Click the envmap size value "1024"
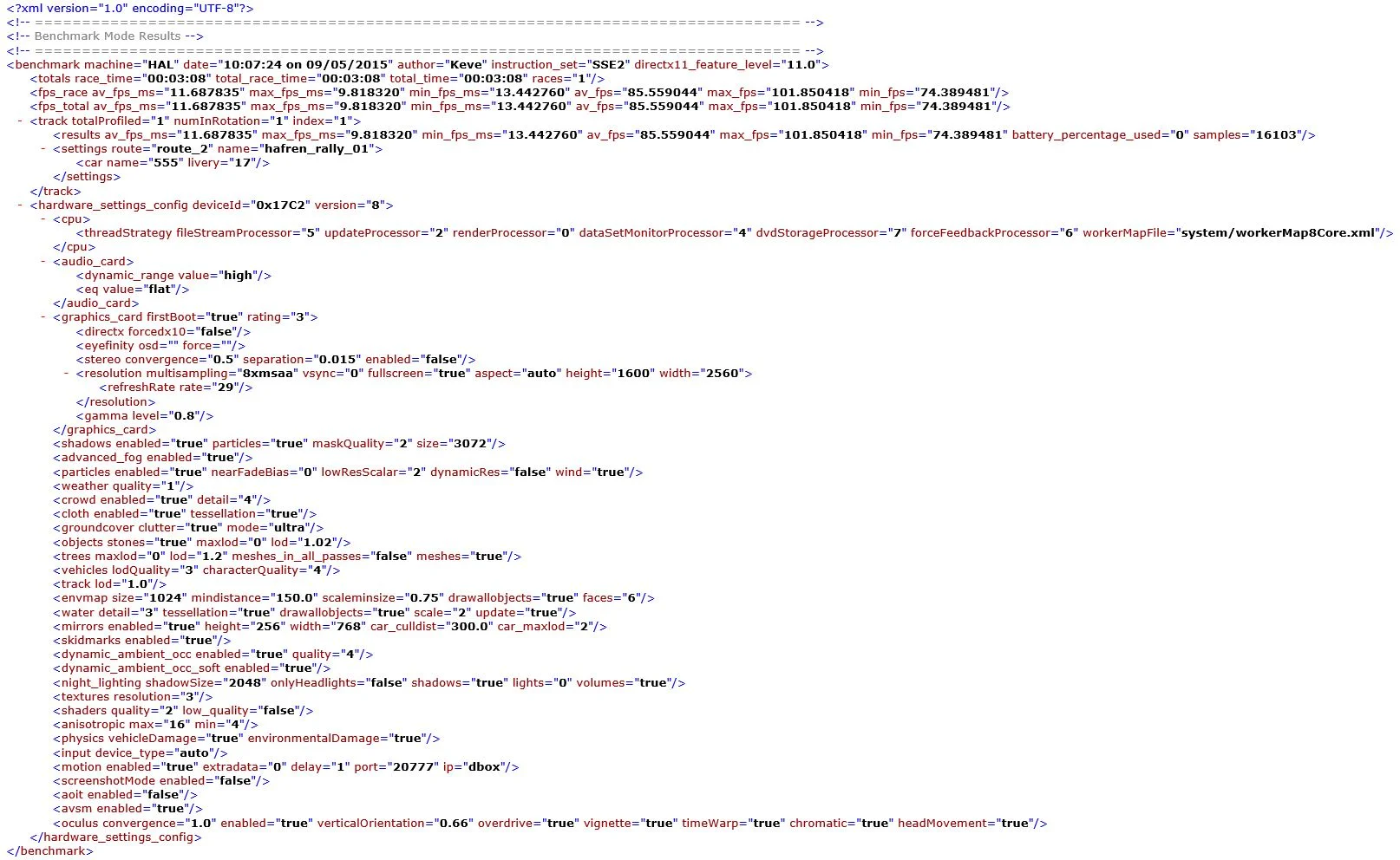The width and height of the screenshot is (1400, 860). tap(166, 598)
